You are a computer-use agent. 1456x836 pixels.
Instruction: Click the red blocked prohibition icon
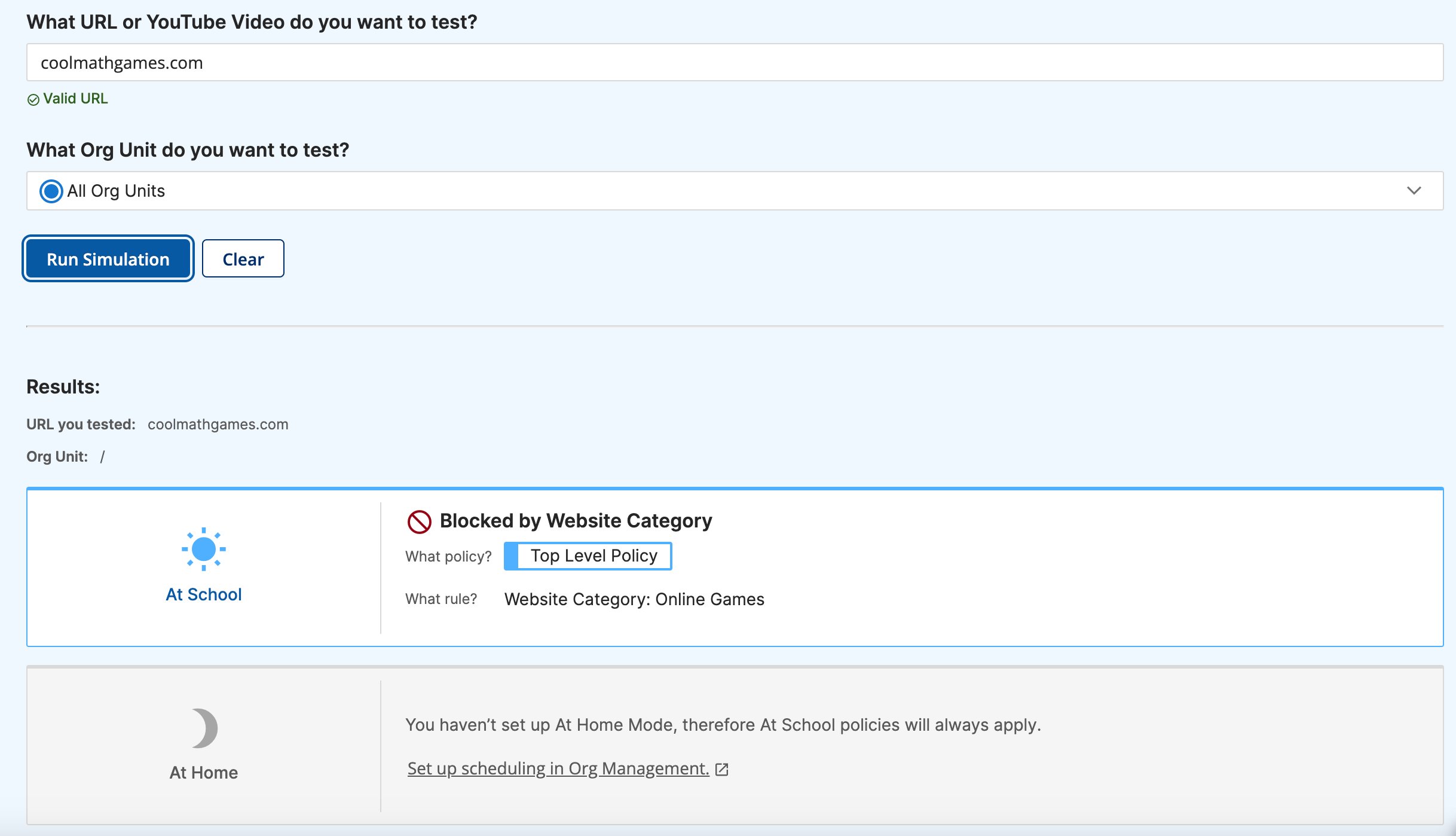click(x=419, y=521)
